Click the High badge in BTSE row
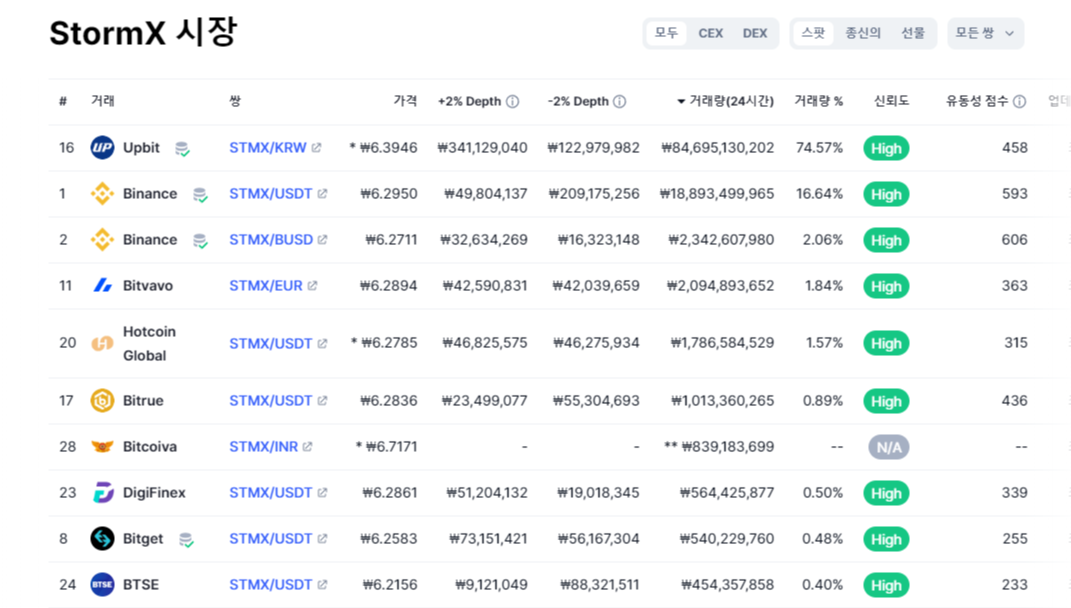The height and width of the screenshot is (608, 1071). tap(886, 585)
